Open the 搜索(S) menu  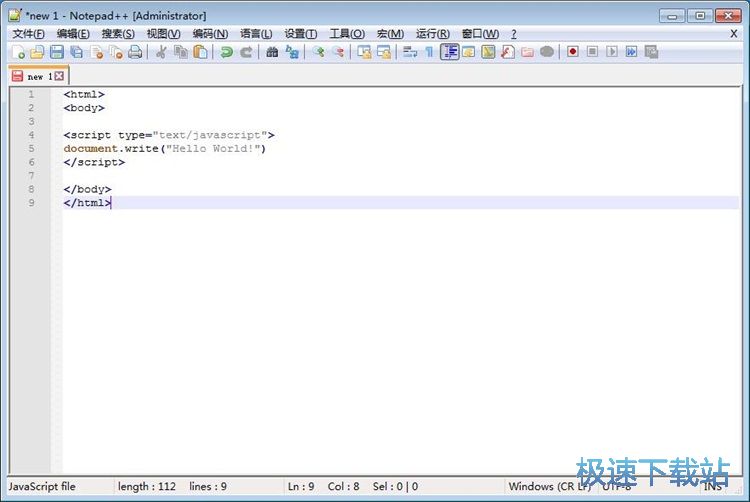tap(118, 34)
